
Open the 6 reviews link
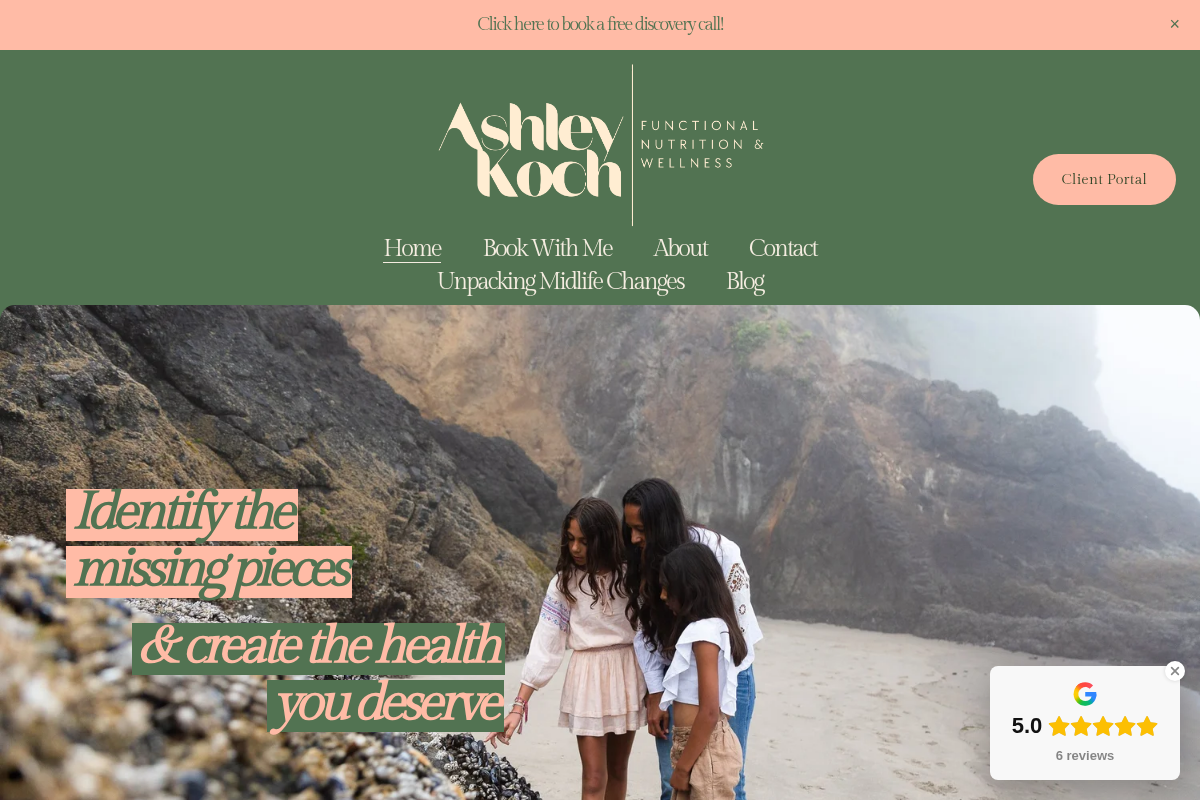pos(1085,756)
